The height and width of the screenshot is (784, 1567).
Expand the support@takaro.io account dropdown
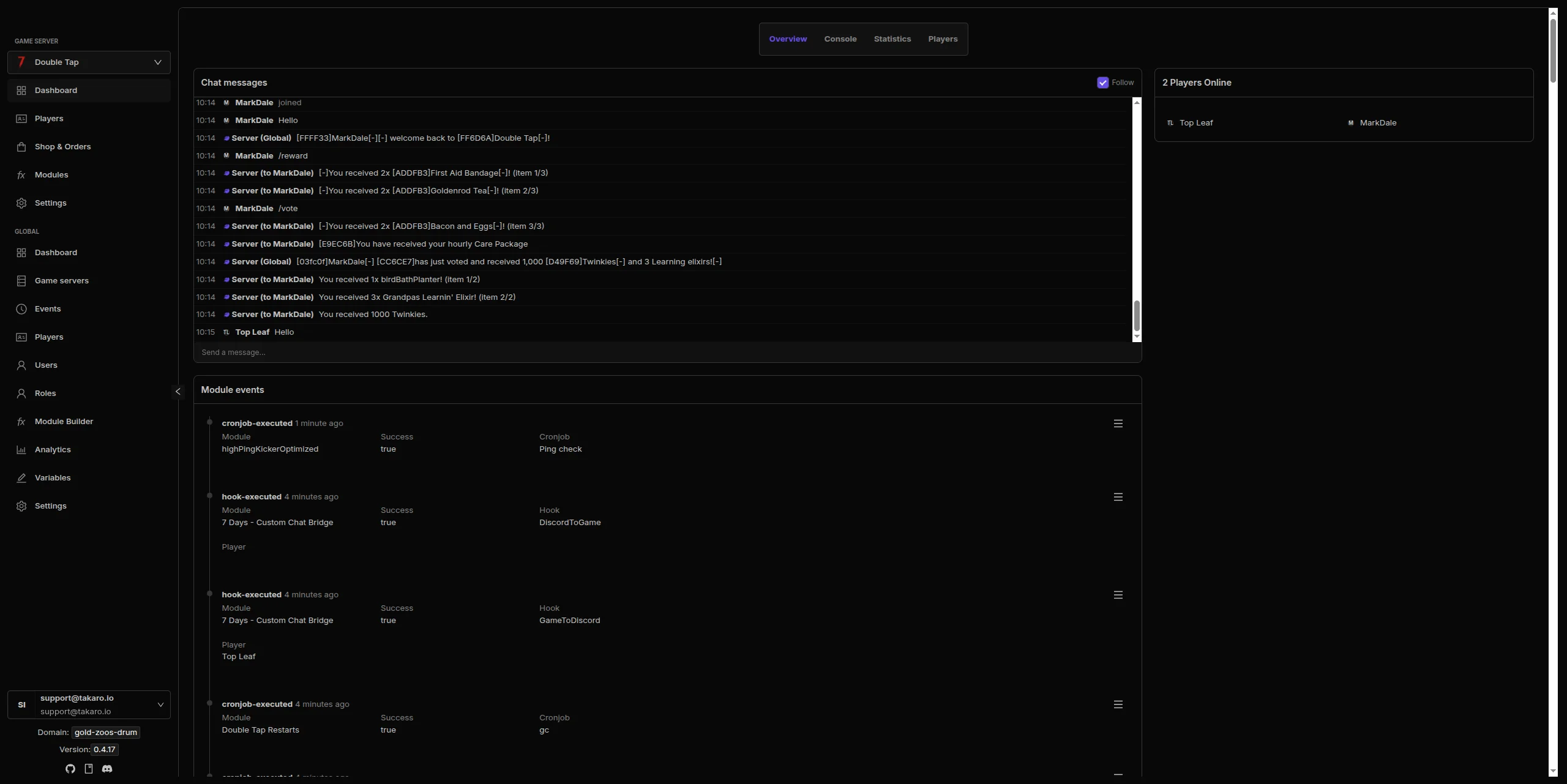(x=160, y=704)
